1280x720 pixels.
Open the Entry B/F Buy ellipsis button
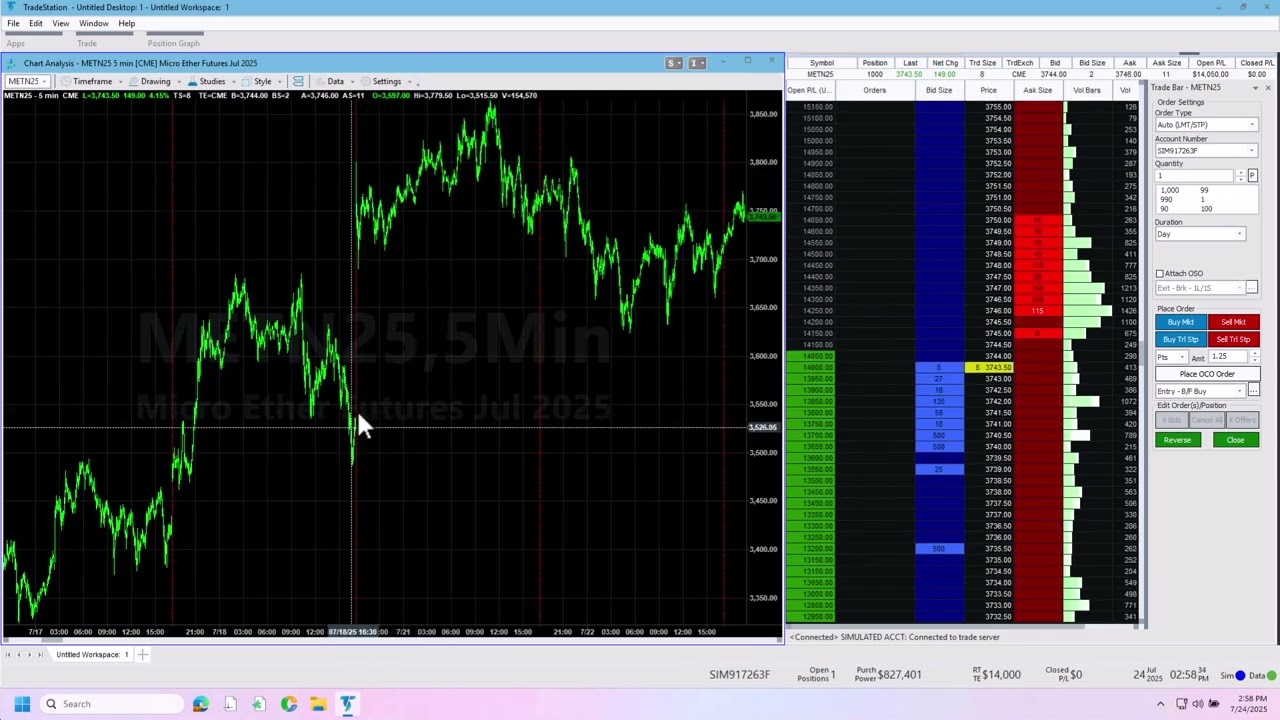[1253, 391]
